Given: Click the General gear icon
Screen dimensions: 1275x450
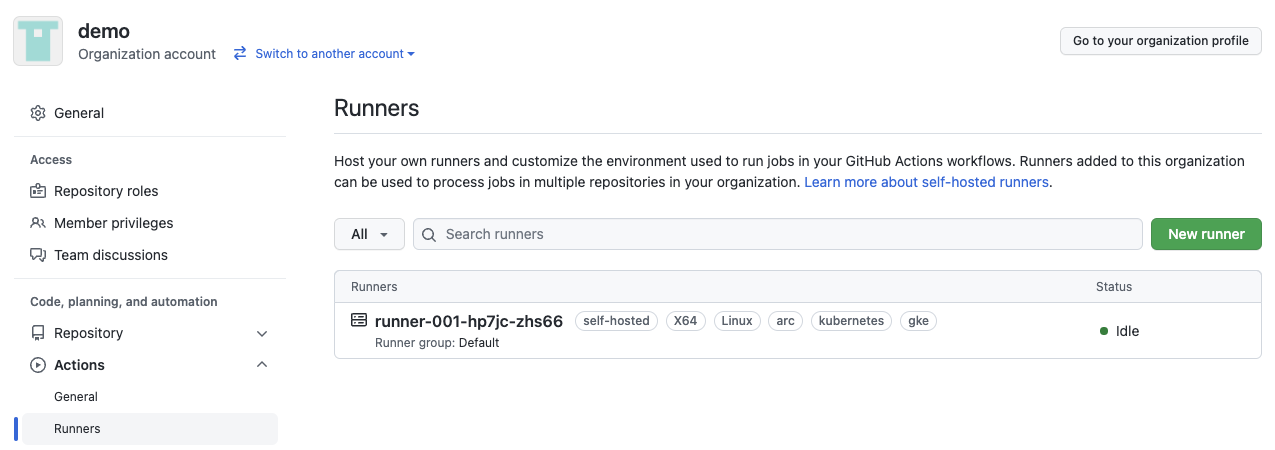Looking at the screenshot, I should click(38, 113).
